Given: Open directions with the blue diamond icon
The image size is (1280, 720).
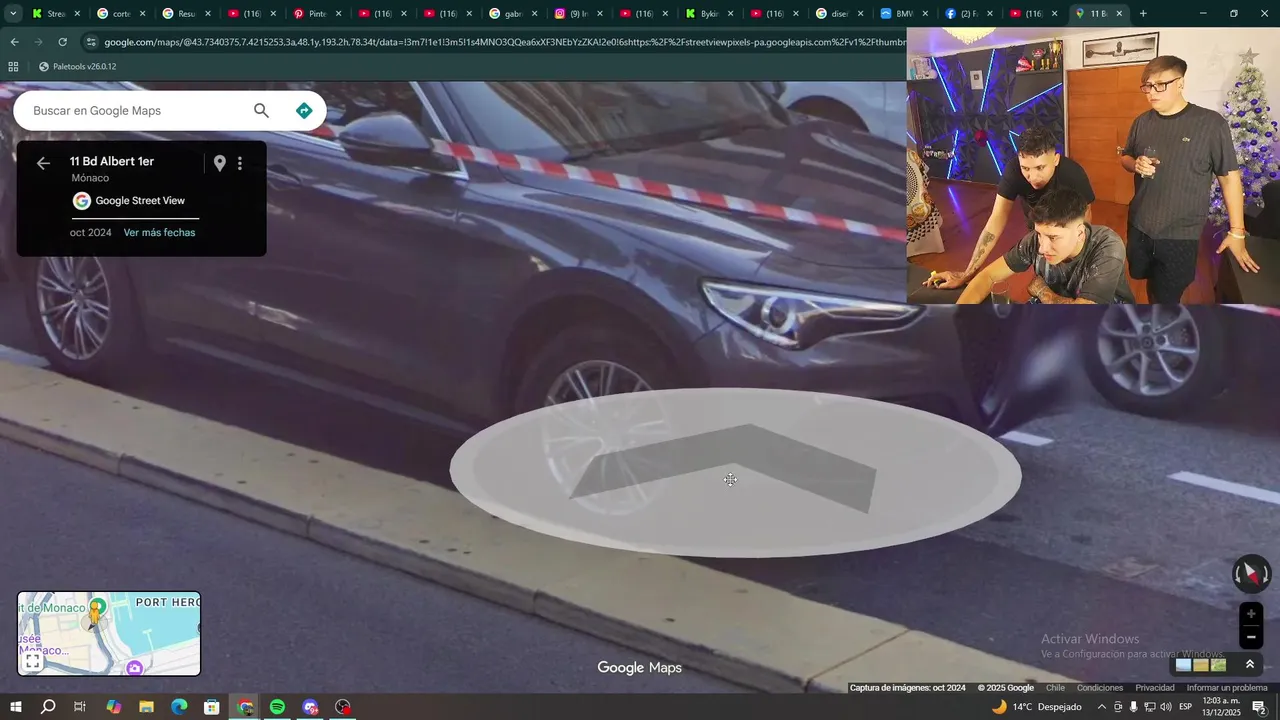Looking at the screenshot, I should [304, 111].
